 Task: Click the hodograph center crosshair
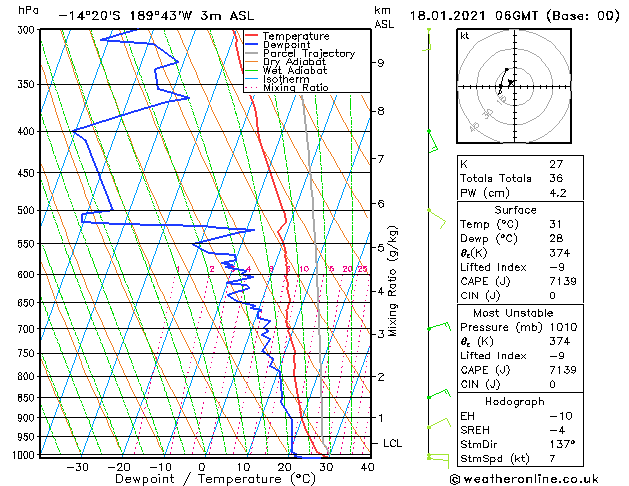[514, 86]
